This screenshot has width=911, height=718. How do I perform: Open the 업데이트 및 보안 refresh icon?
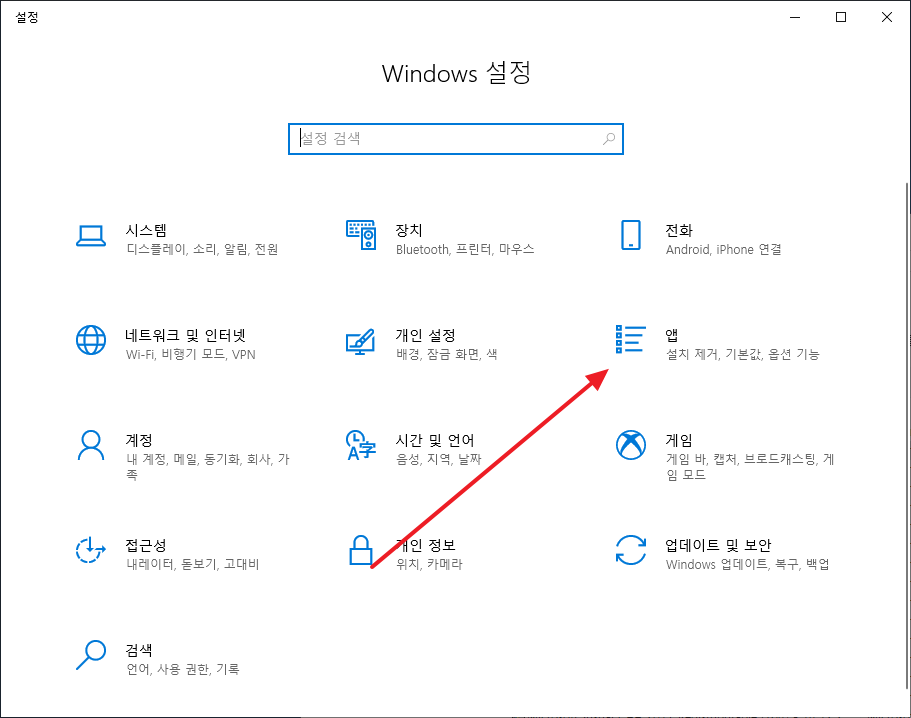coord(630,550)
